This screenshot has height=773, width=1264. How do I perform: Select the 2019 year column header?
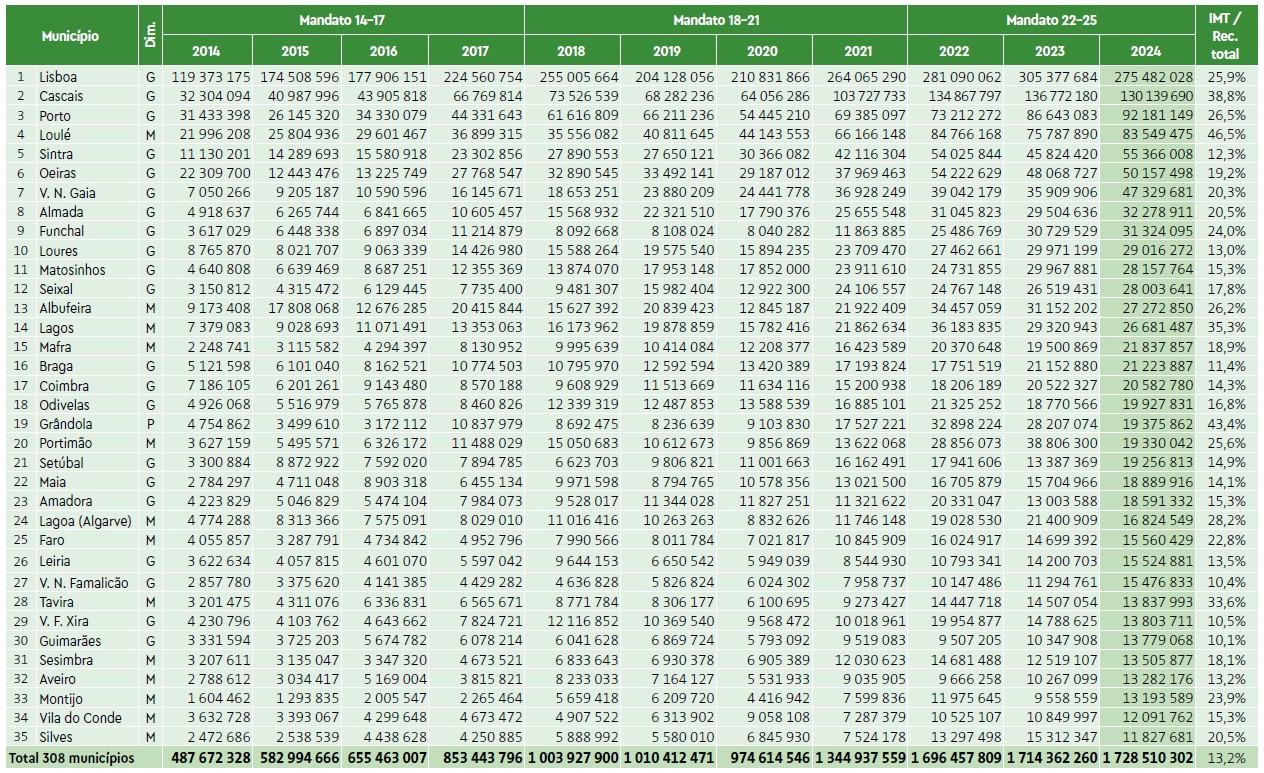click(667, 51)
